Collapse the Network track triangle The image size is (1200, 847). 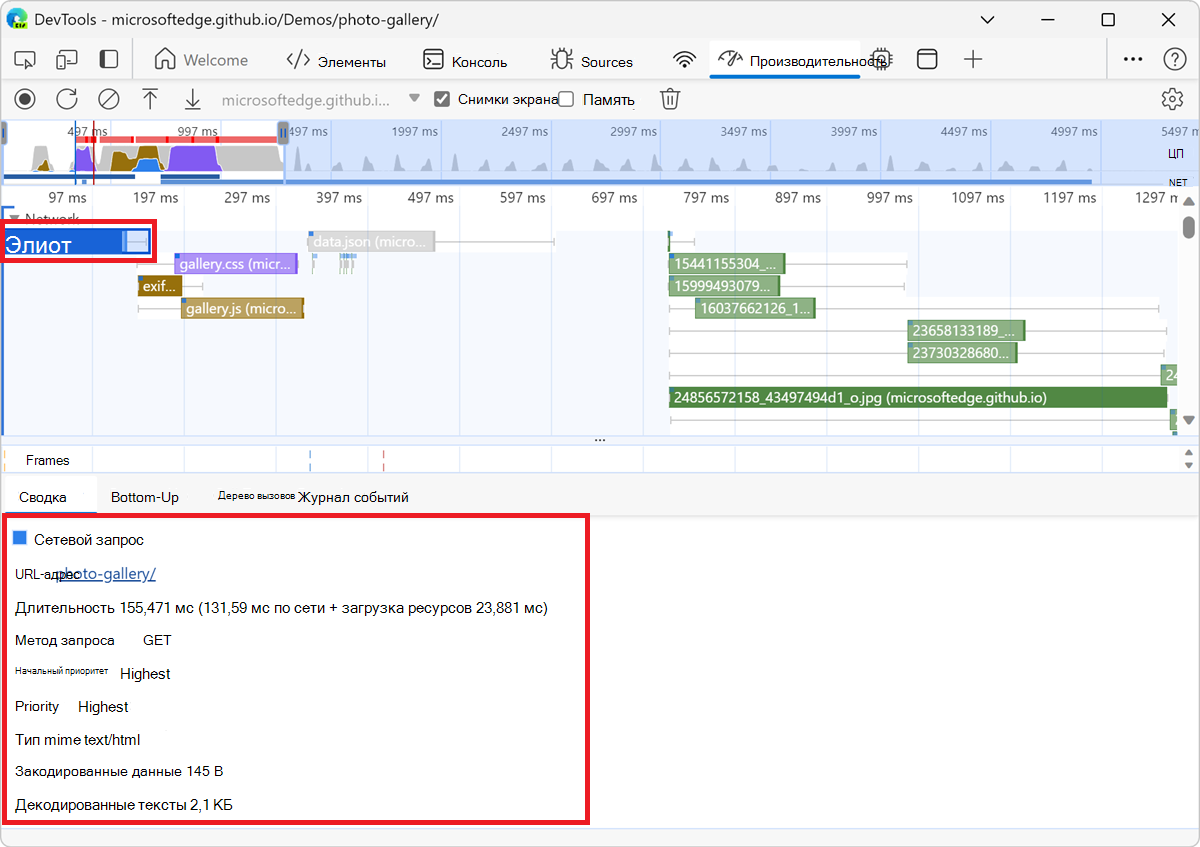point(14,218)
